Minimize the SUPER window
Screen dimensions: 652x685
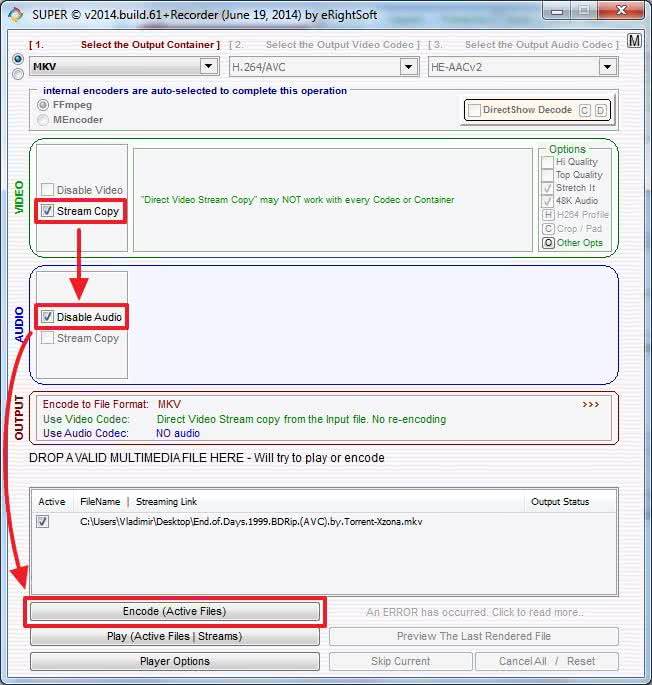coord(556,11)
